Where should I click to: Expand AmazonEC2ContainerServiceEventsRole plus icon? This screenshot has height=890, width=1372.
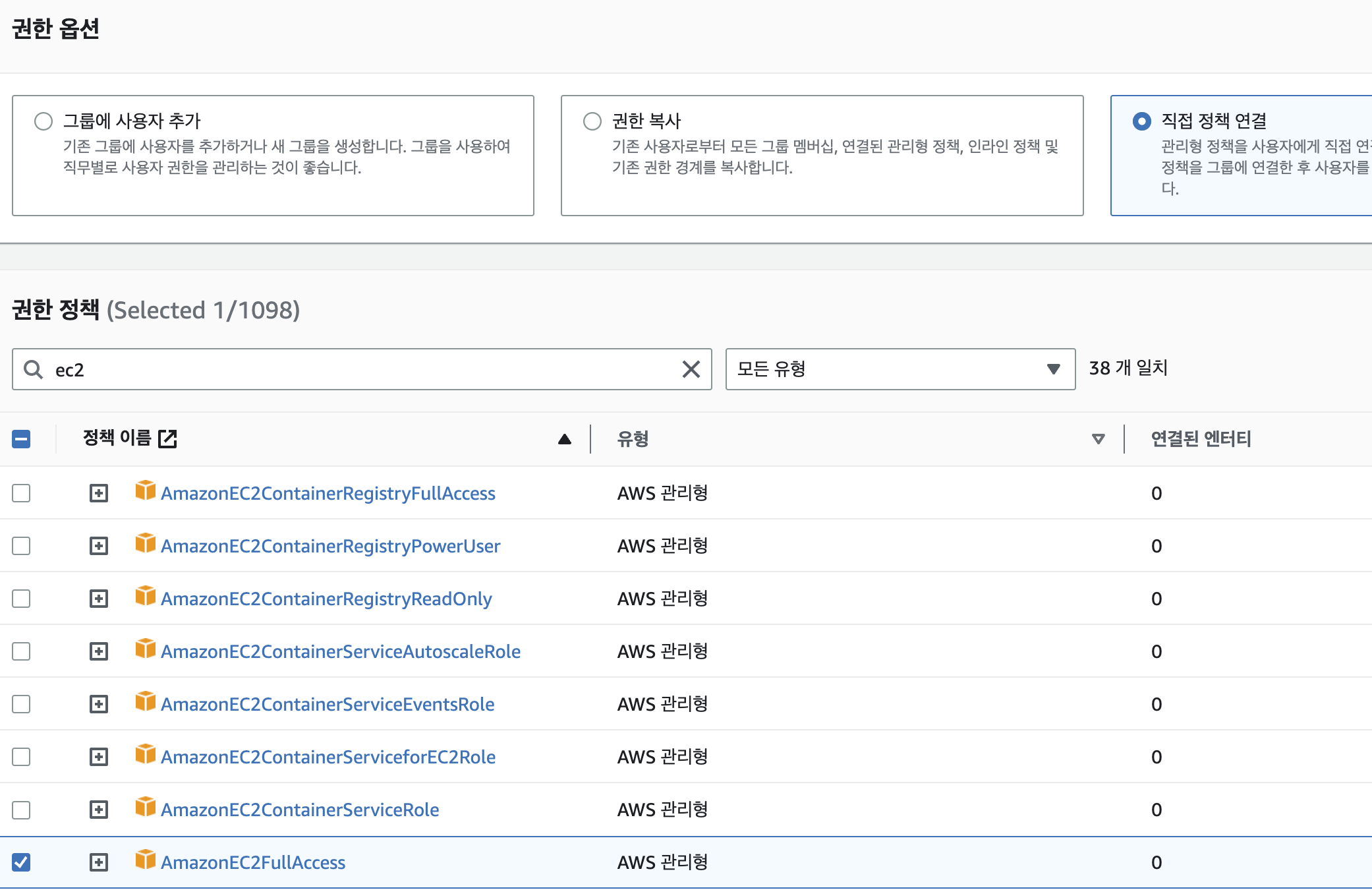(99, 704)
